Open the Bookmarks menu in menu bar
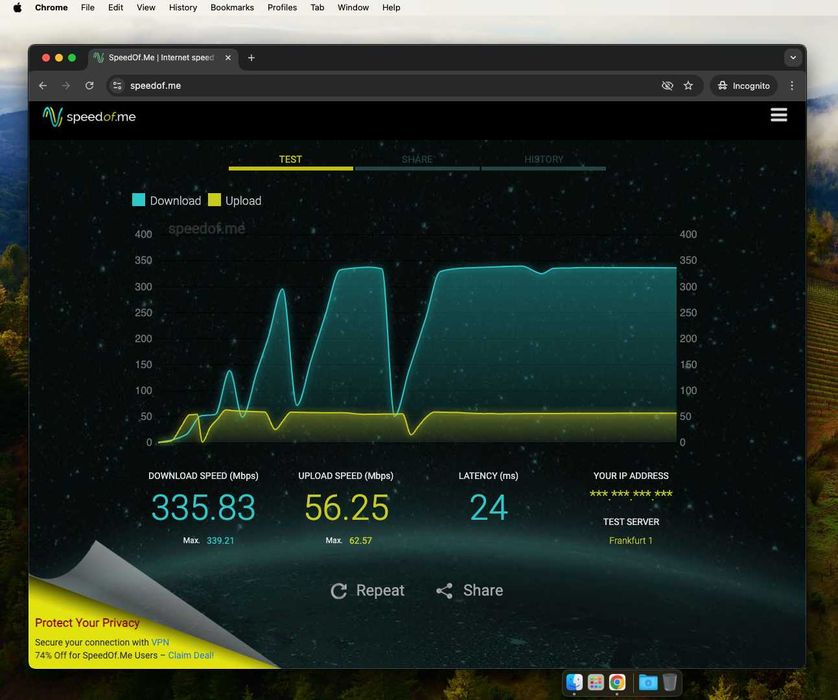The height and width of the screenshot is (700, 838). [x=232, y=7]
